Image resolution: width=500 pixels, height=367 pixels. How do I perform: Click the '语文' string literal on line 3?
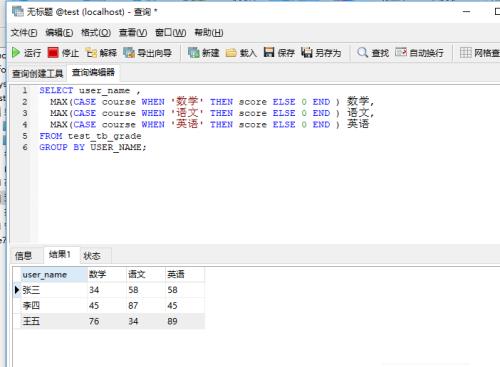(x=187, y=113)
